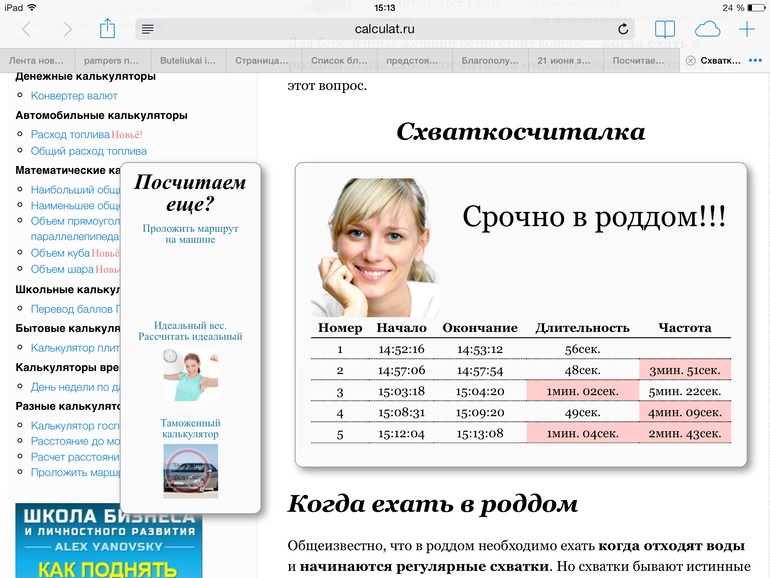Open the share sheet icon
770x578 pixels.
tap(107, 28)
